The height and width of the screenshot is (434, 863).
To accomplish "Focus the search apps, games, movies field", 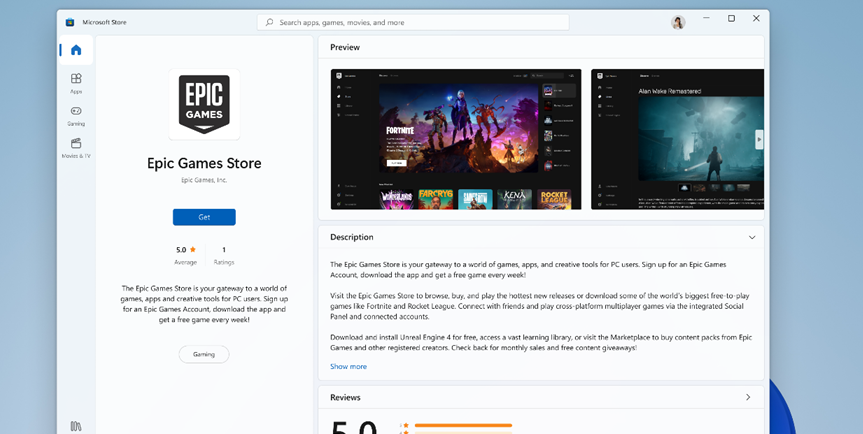I will (x=413, y=23).
